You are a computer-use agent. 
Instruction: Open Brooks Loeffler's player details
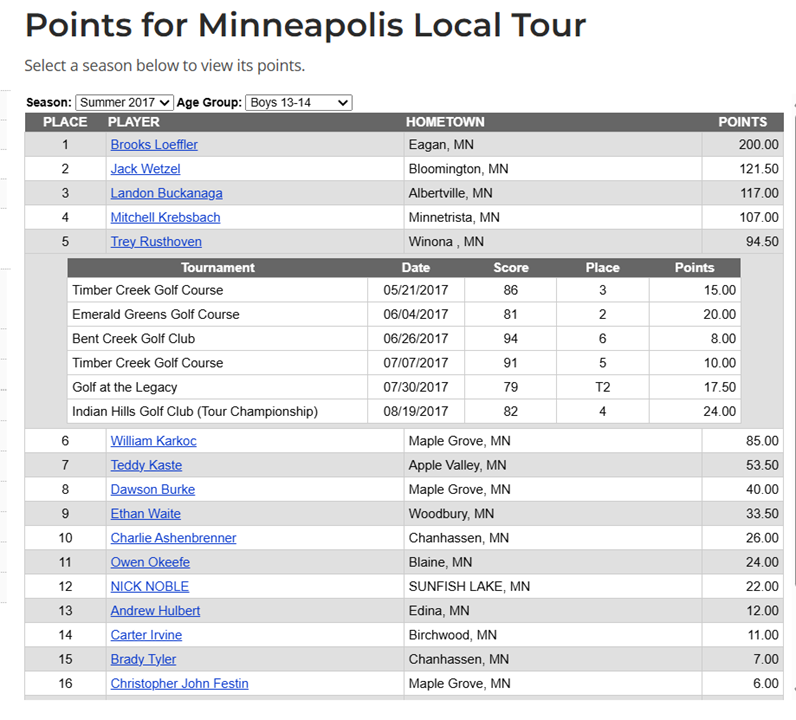tap(154, 145)
